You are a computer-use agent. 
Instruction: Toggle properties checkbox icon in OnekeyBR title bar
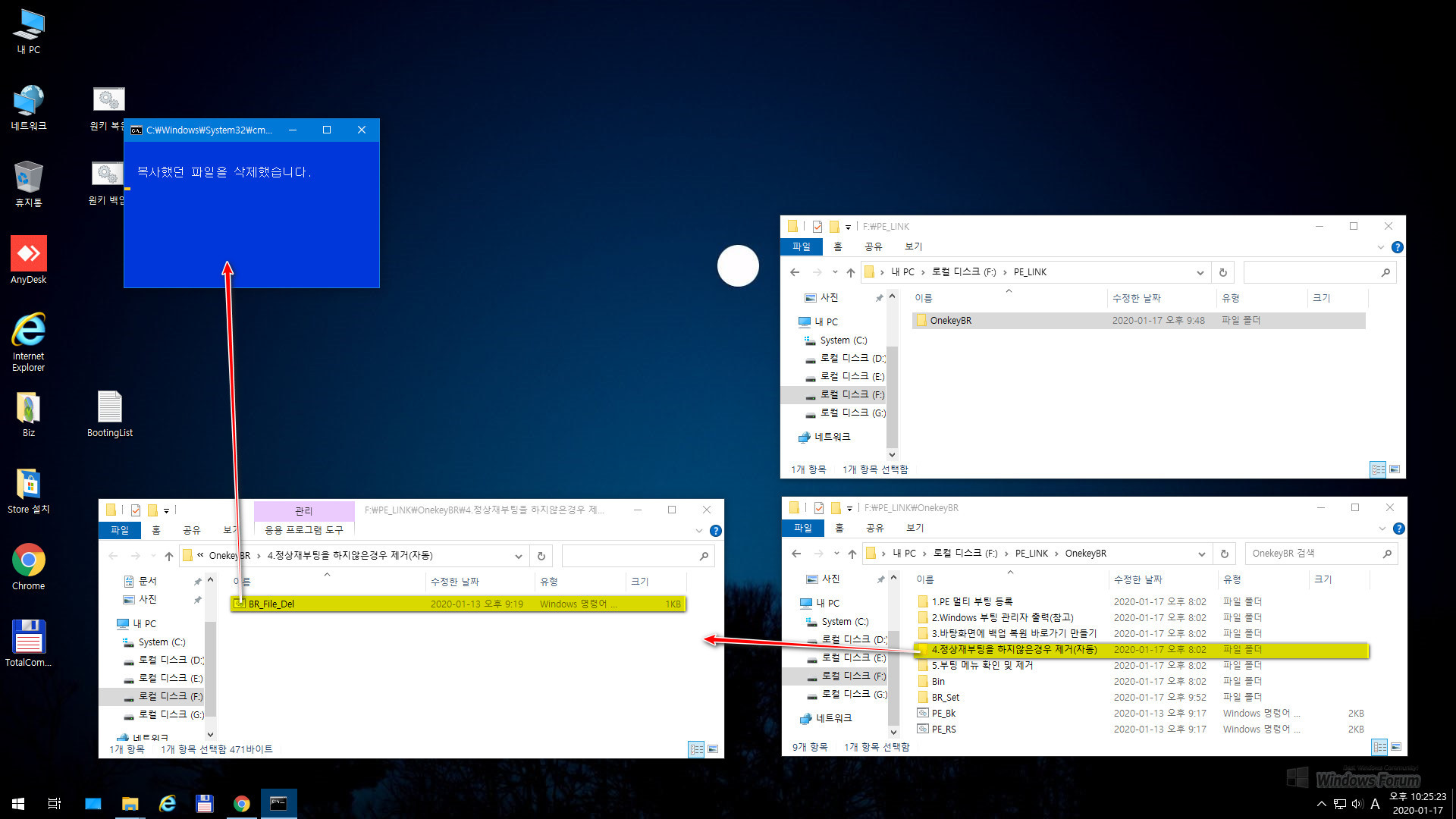point(819,507)
